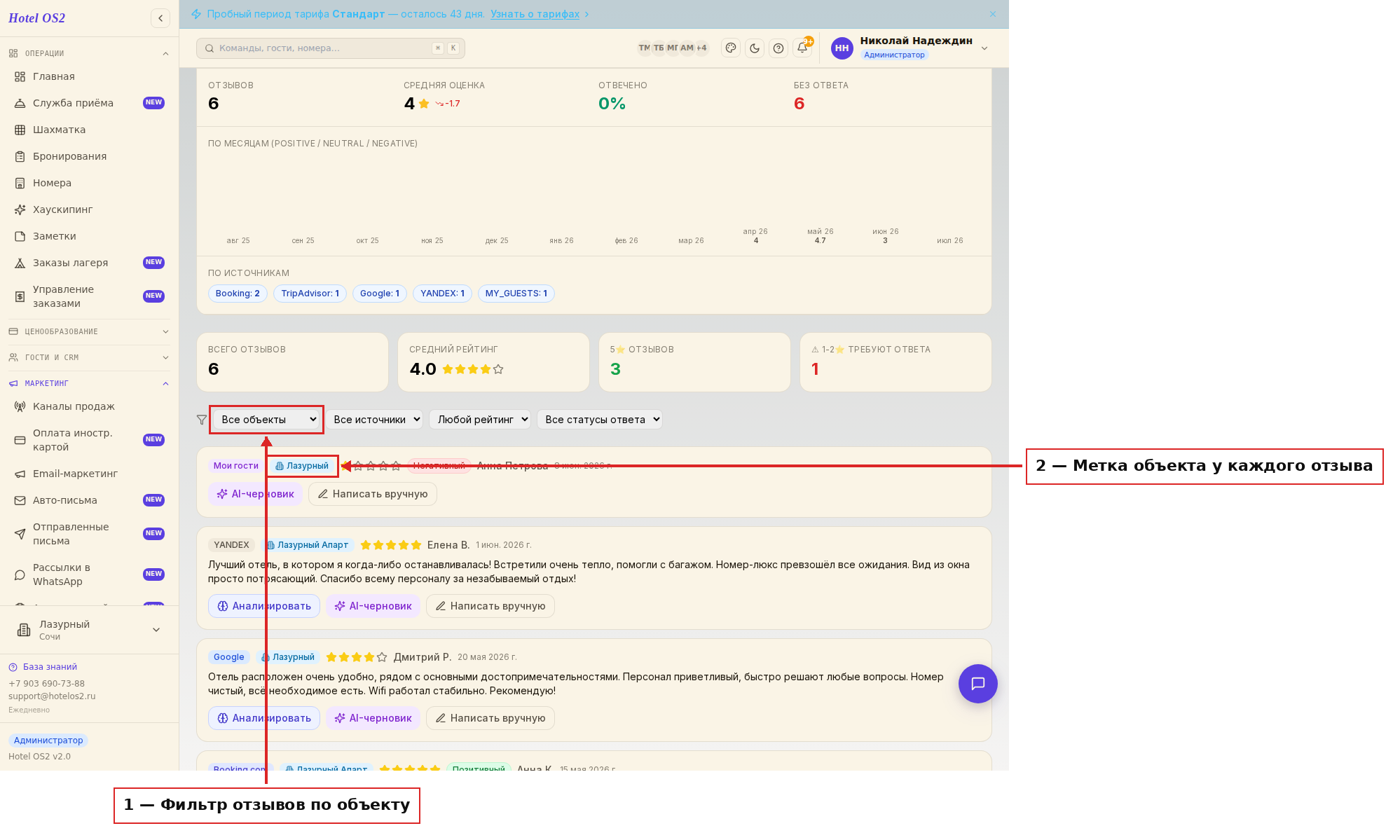This screenshot has height=840, width=1400.
Task: Click Управление заказами icon
Action: point(20,296)
